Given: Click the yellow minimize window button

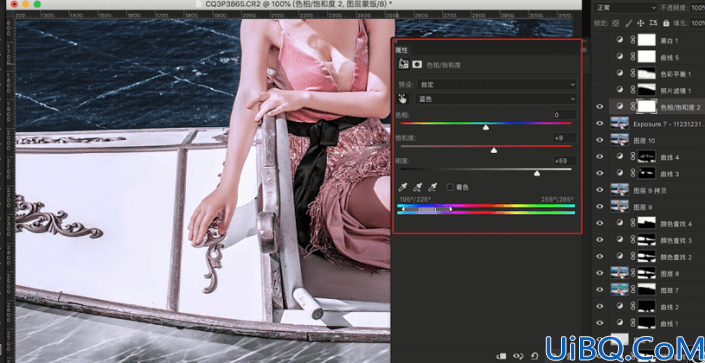Looking at the screenshot, I should (26, 4).
